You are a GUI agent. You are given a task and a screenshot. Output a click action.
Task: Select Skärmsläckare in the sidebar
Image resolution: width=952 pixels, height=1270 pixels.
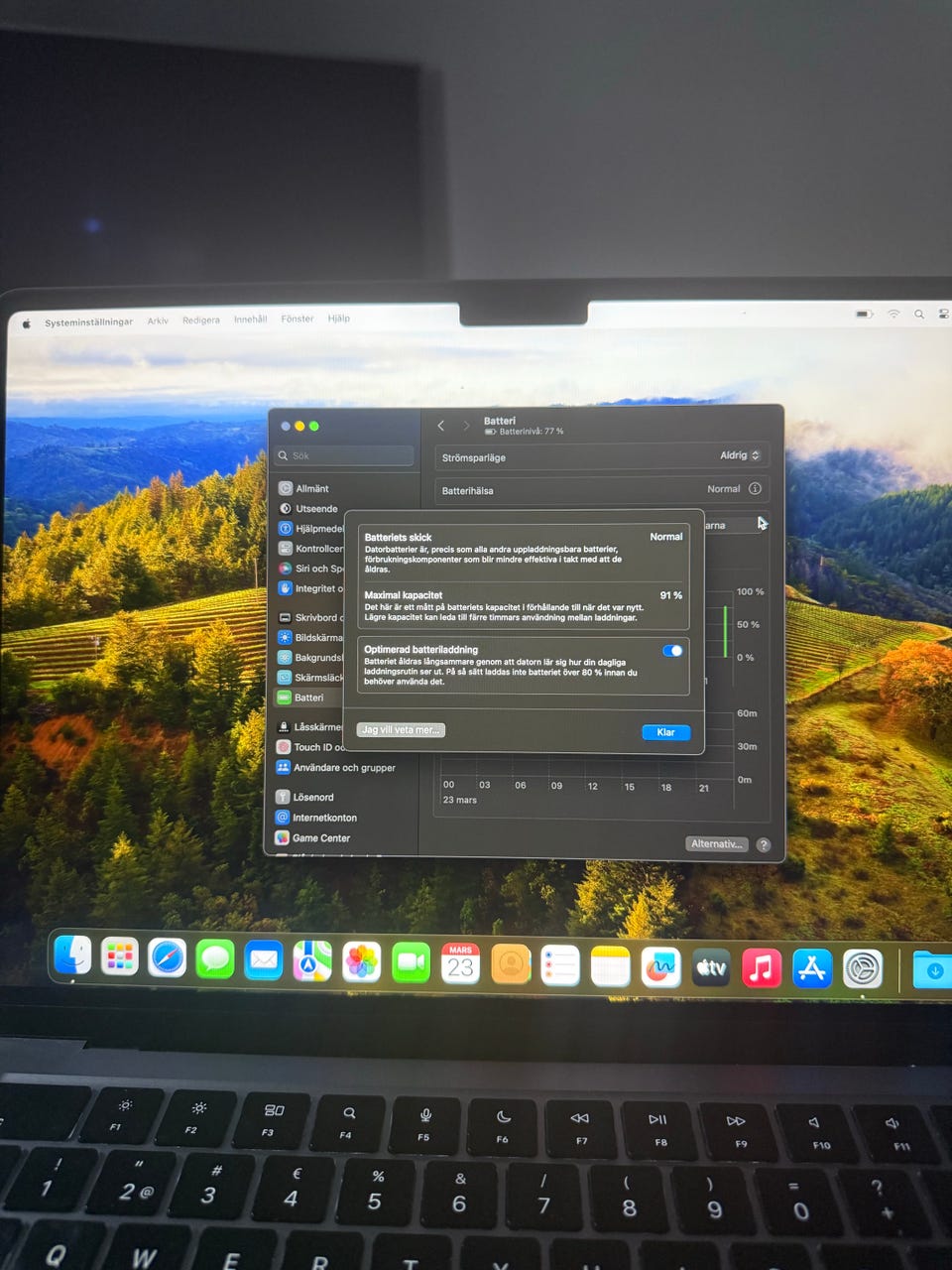[x=311, y=677]
